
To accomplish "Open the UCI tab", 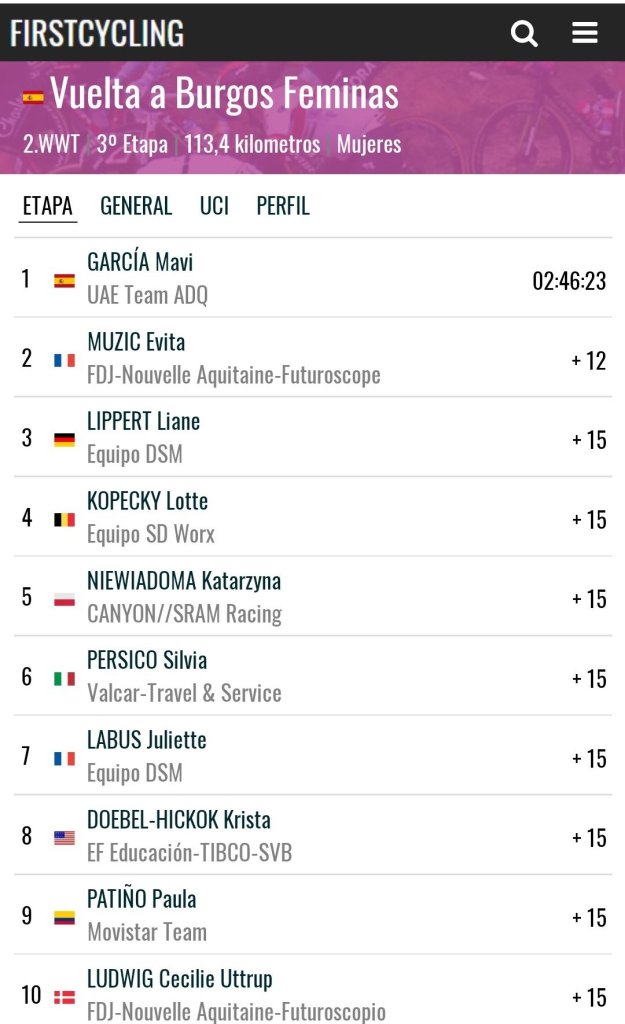I will 214,206.
